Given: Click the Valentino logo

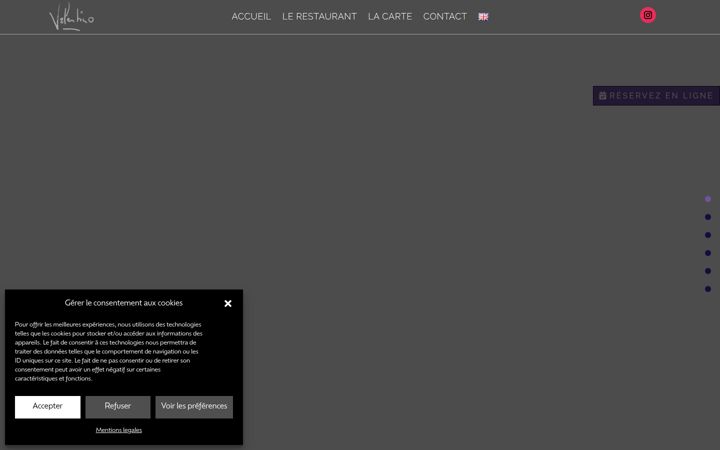Looking at the screenshot, I should tap(72, 17).
